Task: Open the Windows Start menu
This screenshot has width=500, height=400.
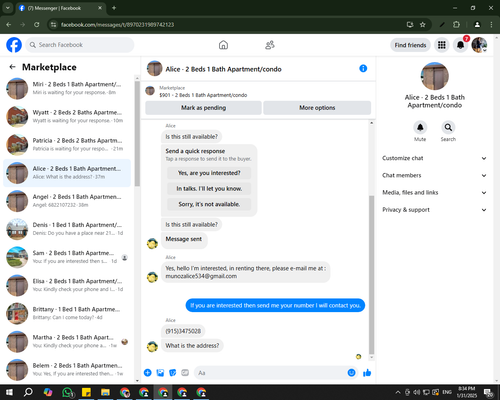Action: point(9,392)
